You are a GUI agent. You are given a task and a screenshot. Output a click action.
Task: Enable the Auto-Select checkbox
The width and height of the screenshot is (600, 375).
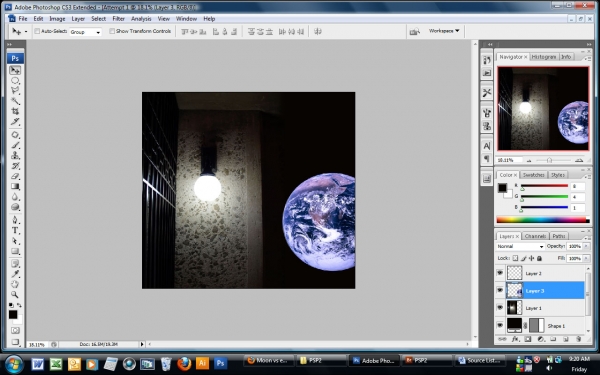pos(37,31)
